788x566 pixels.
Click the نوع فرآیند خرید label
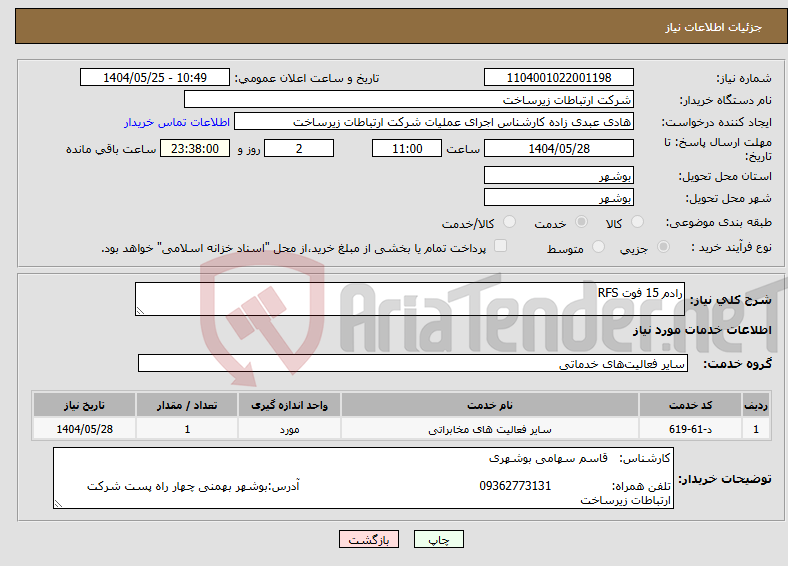coord(732,247)
